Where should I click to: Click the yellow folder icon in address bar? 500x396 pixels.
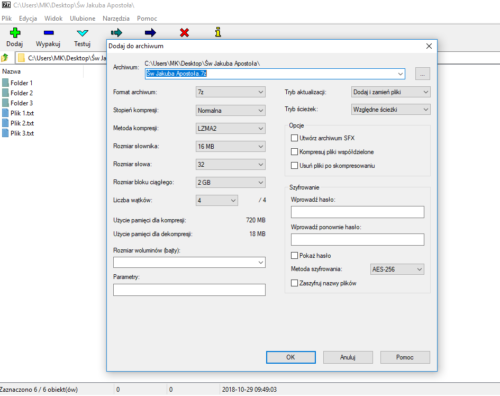21,58
